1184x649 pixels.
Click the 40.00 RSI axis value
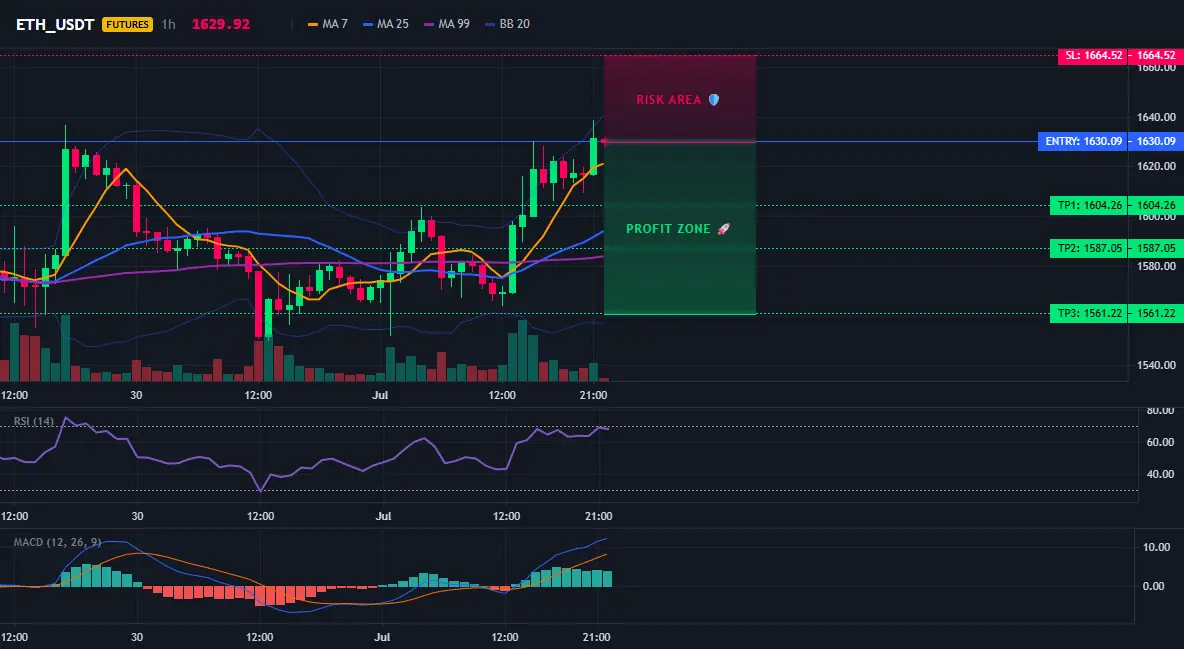point(1161,474)
